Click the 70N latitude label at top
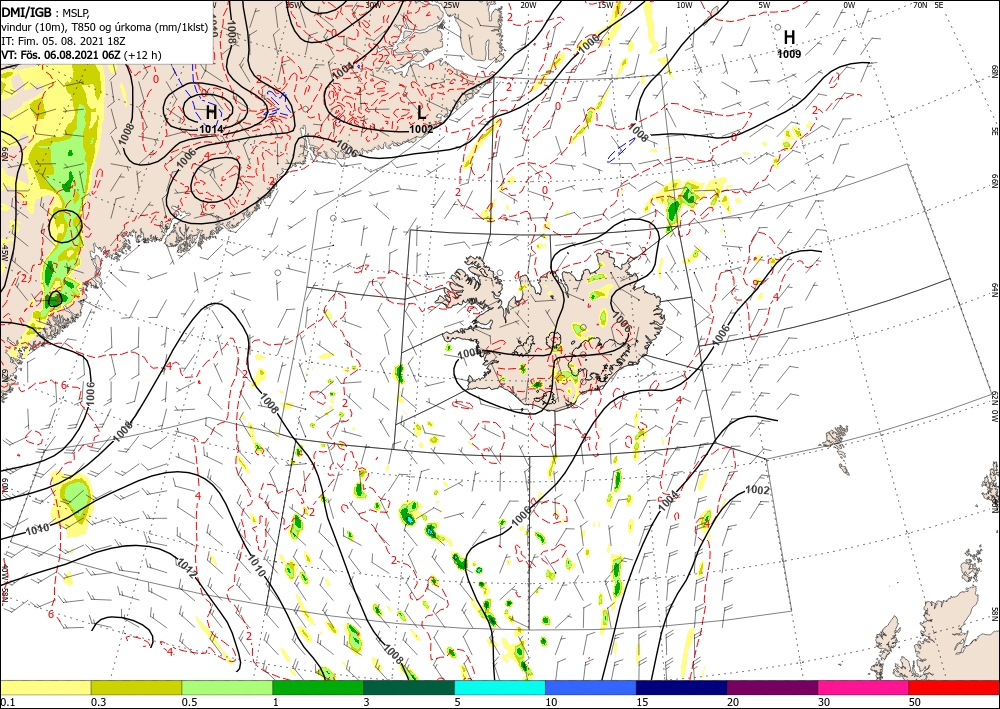 point(920,4)
